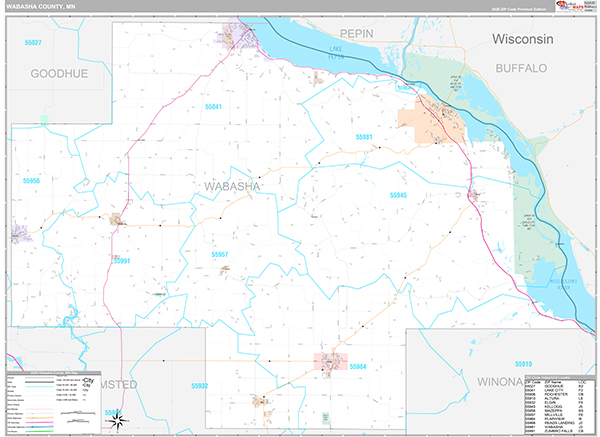Screen dimensions: 600x437
Task: Click the PLAINVIEW row in ZIP index
Action: pyautogui.click(x=554, y=419)
